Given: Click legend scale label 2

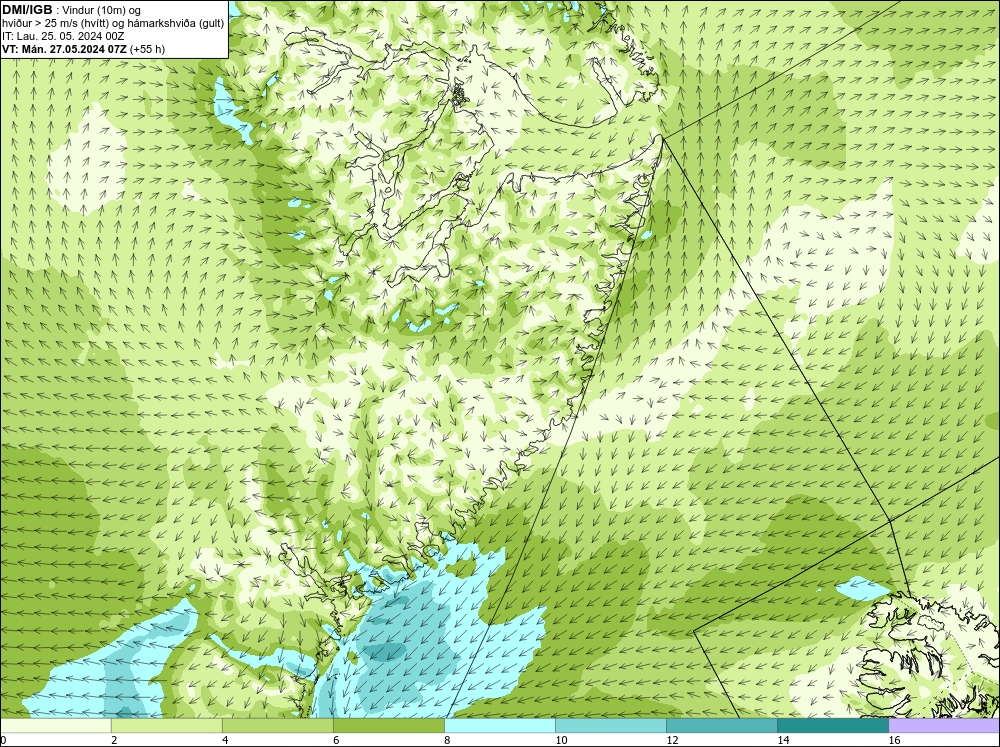Looking at the screenshot, I should pyautogui.click(x=114, y=740).
